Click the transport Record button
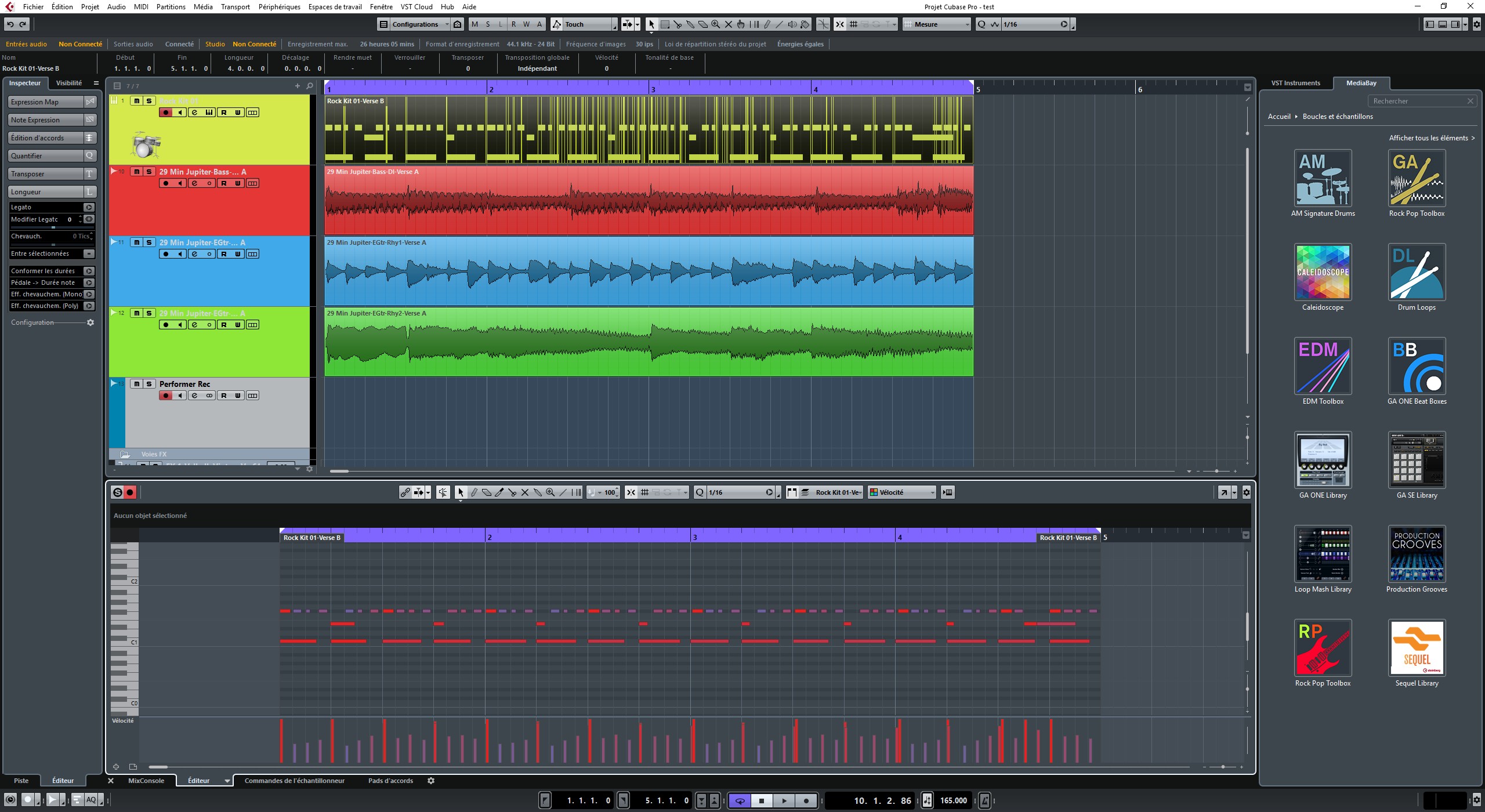1485x812 pixels. pos(806,801)
